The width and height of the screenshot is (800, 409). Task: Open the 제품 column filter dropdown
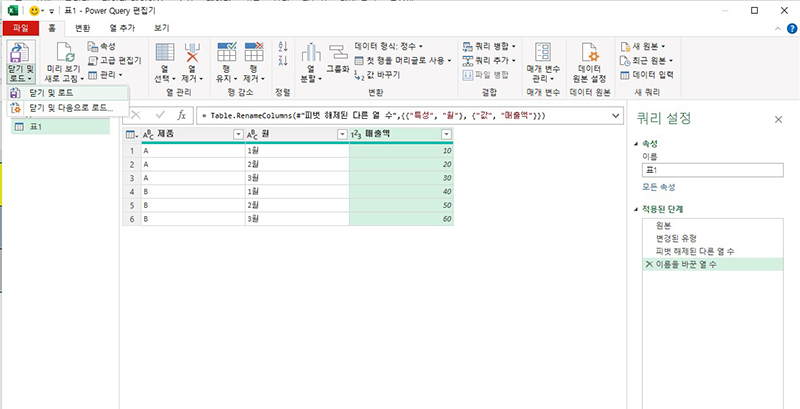(x=237, y=134)
